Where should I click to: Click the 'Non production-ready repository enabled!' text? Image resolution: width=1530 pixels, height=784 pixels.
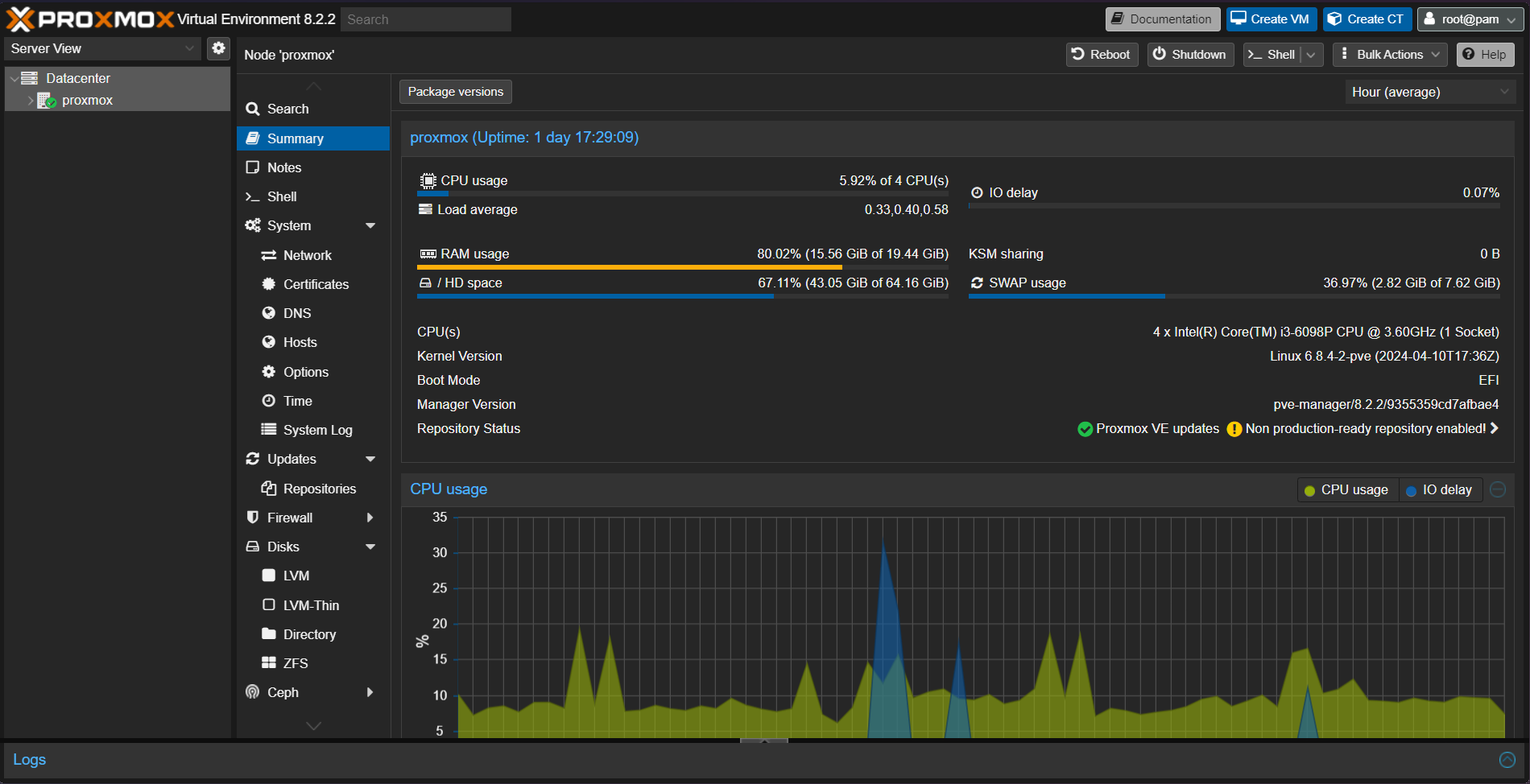pos(1366,429)
